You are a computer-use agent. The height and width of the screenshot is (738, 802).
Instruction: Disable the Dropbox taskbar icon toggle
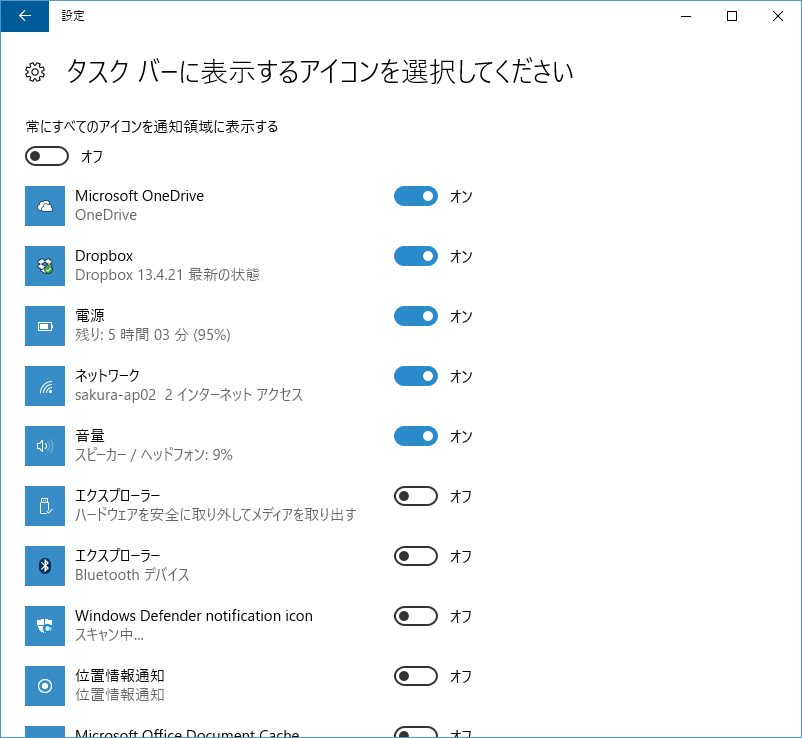click(416, 256)
